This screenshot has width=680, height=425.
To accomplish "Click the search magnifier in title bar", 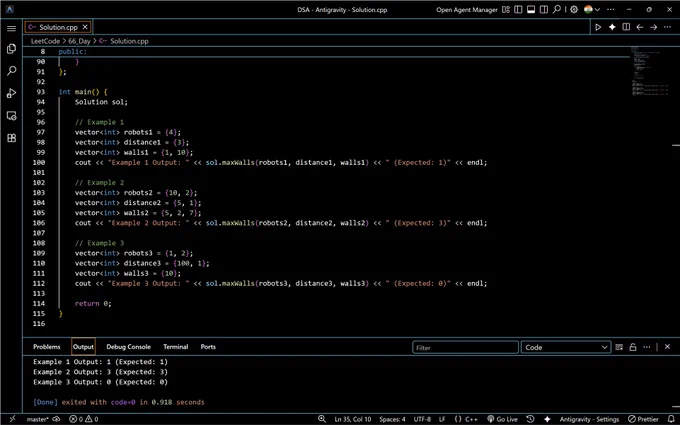I will 557,9.
